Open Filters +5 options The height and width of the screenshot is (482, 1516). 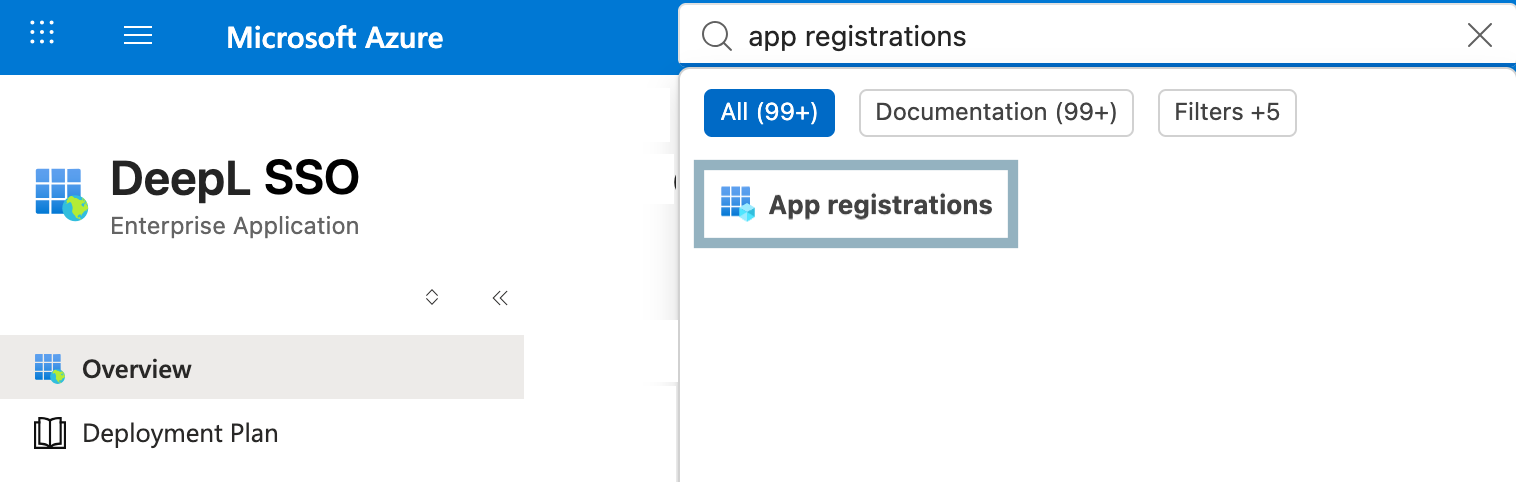[1227, 112]
